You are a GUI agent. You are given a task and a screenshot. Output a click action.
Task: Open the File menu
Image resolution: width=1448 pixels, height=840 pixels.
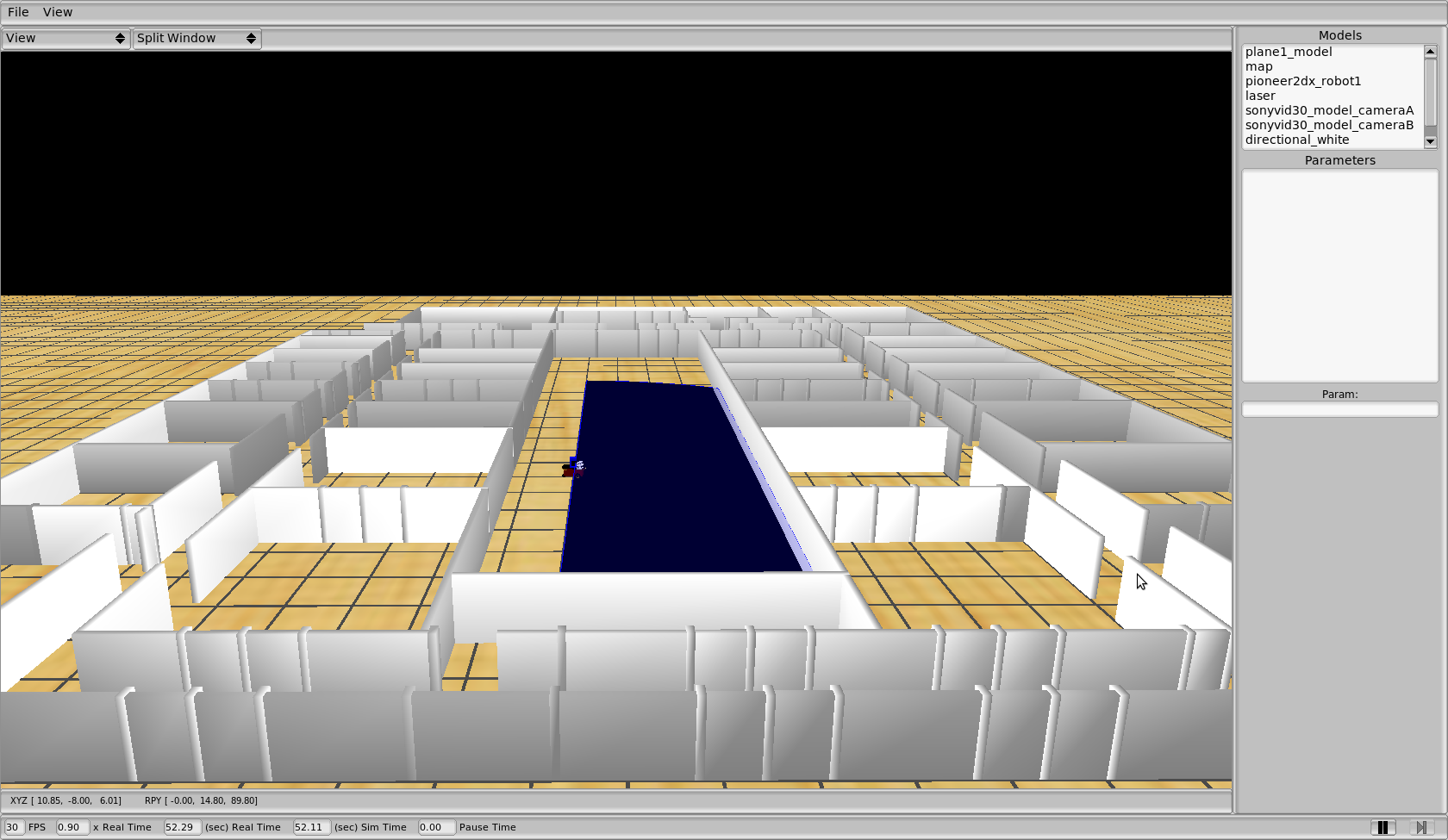click(x=18, y=12)
